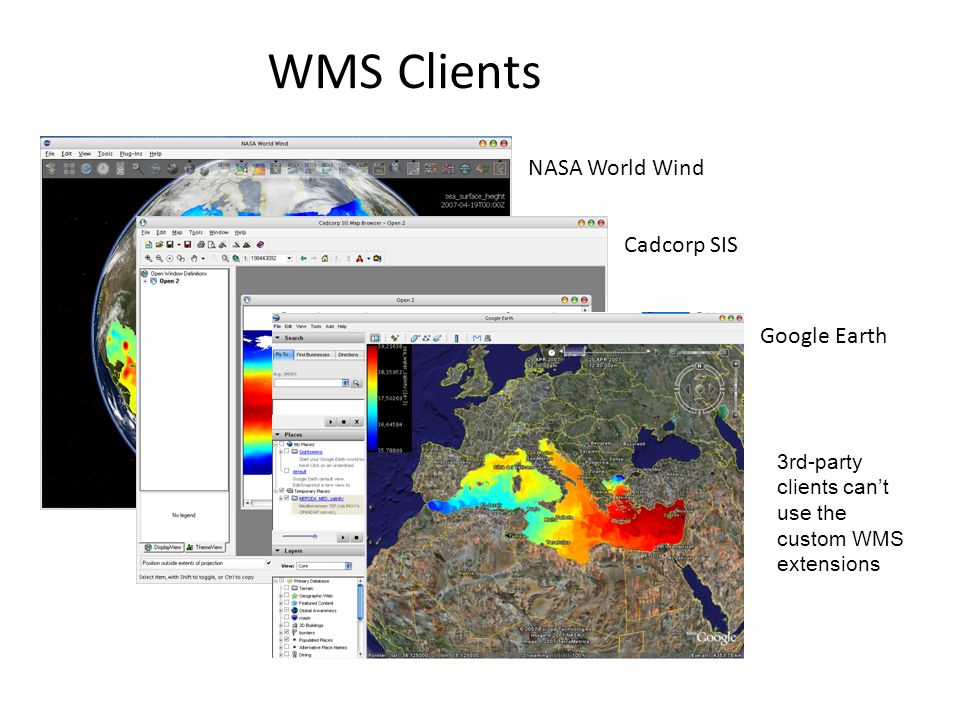Click Cadcorp red text A icon
This screenshot has height=720, width=960.
[359, 258]
